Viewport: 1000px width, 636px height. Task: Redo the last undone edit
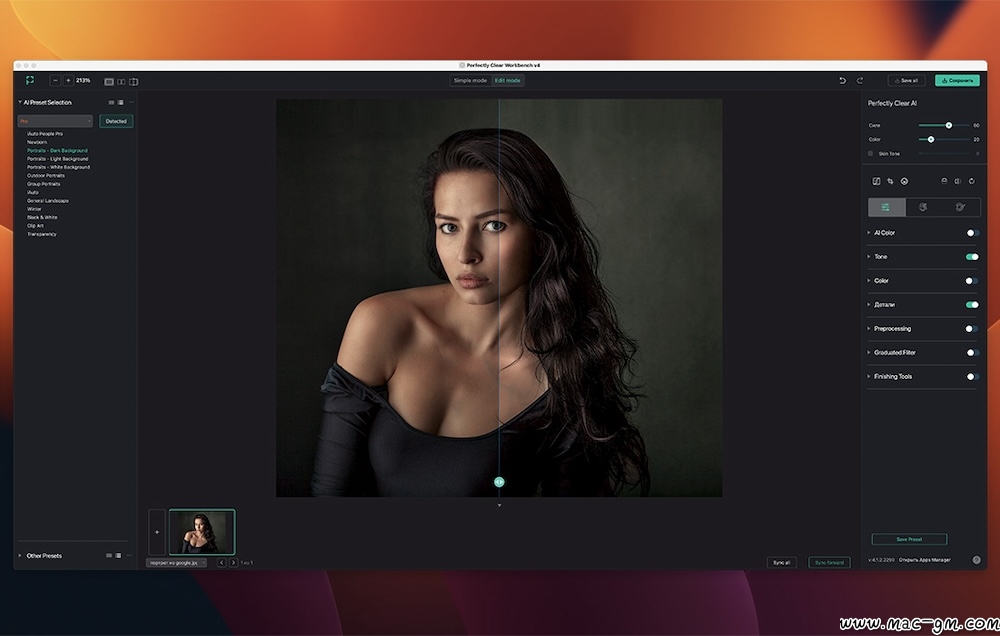coord(860,80)
